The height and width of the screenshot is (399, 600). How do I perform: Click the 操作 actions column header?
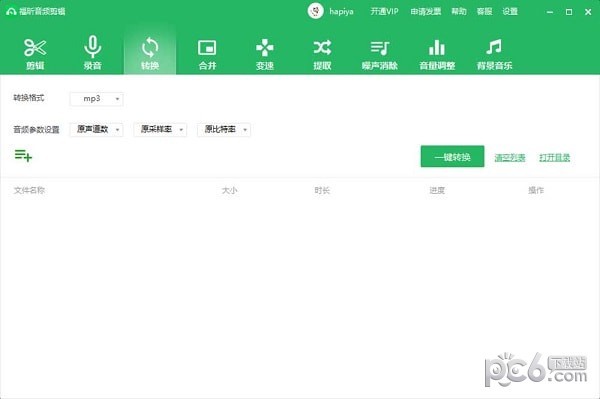tap(536, 190)
